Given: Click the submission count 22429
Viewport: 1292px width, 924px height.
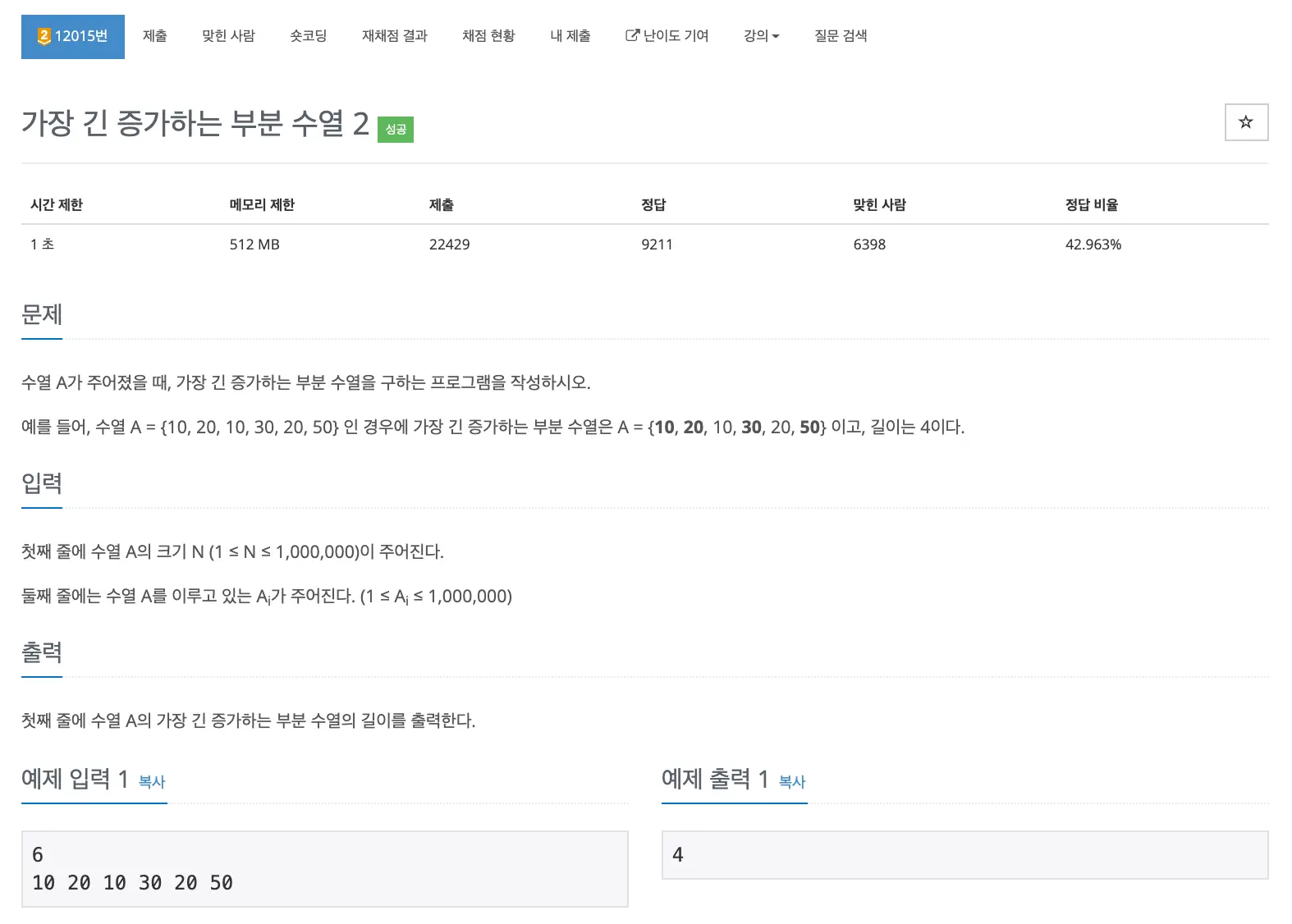Looking at the screenshot, I should (450, 245).
